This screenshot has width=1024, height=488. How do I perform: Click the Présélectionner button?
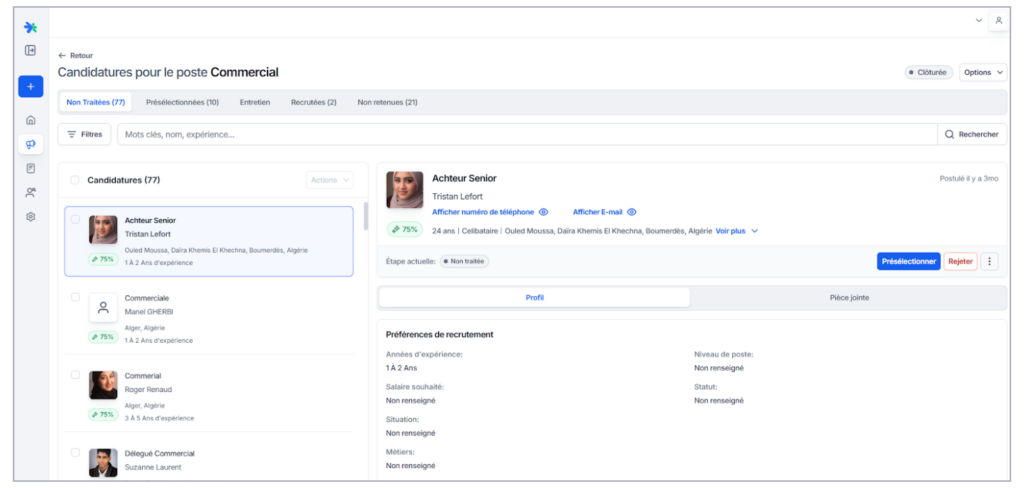click(x=908, y=261)
